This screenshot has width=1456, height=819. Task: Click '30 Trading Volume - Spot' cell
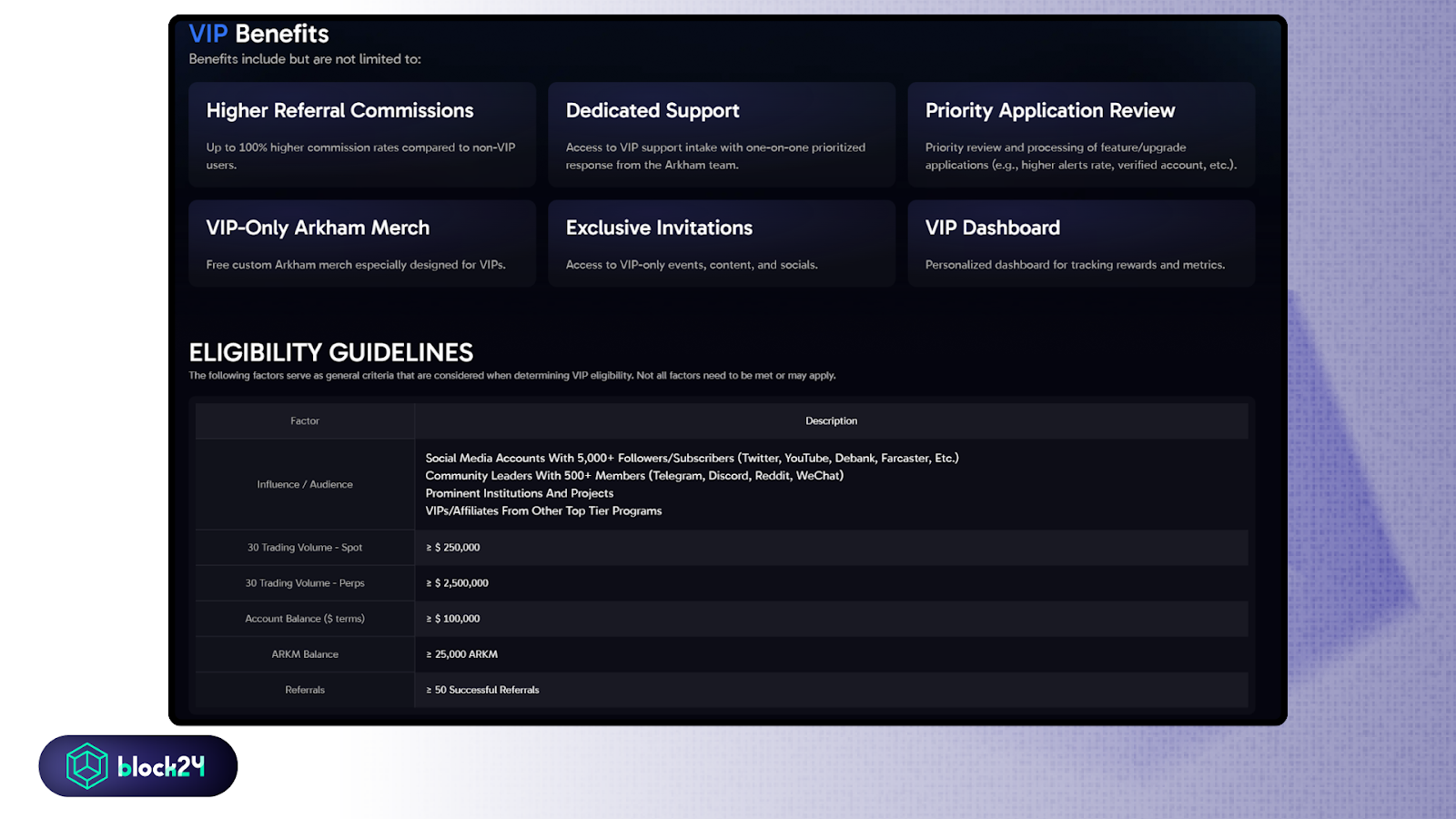coord(305,547)
